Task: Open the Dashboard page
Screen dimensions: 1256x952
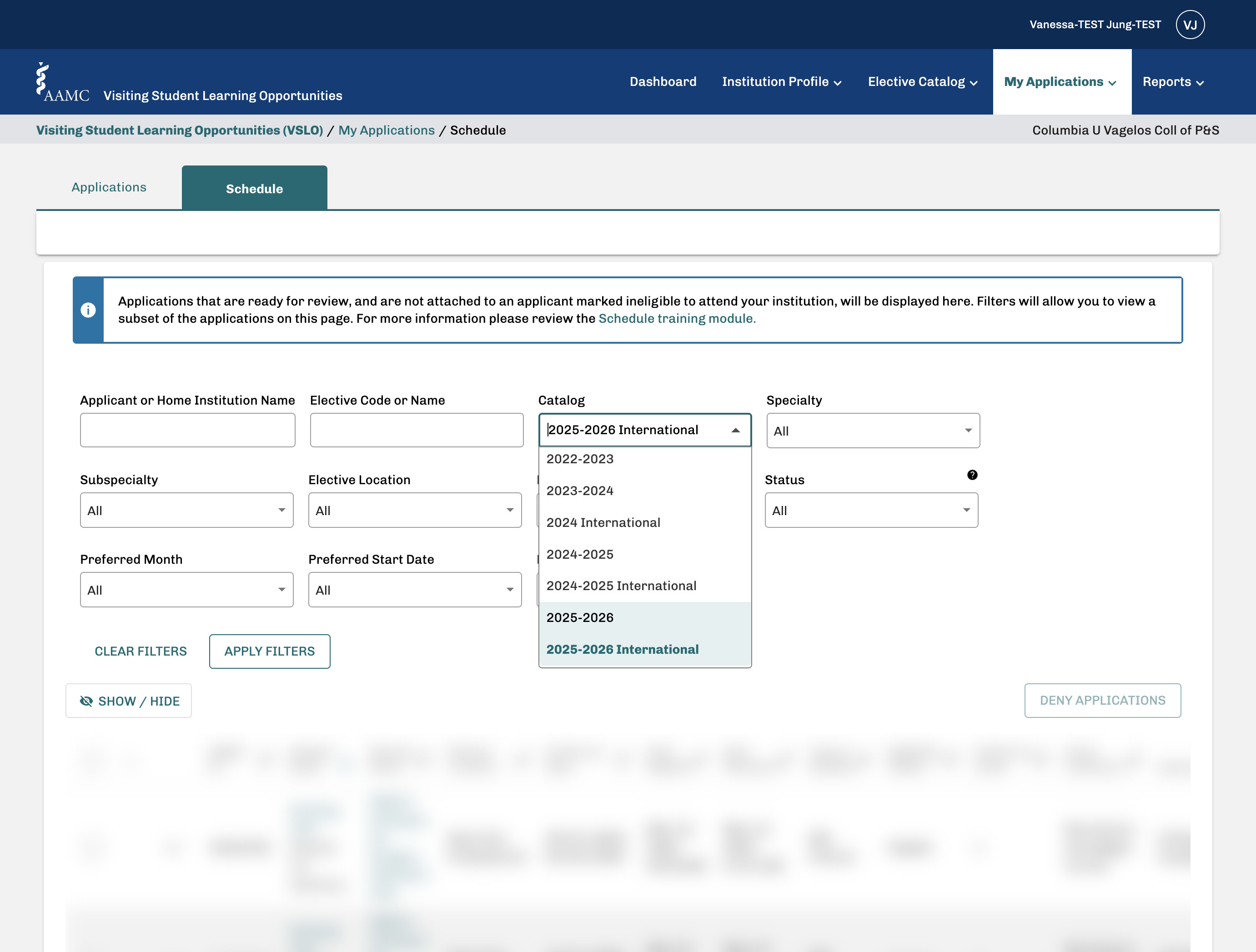Action: pyautogui.click(x=663, y=82)
